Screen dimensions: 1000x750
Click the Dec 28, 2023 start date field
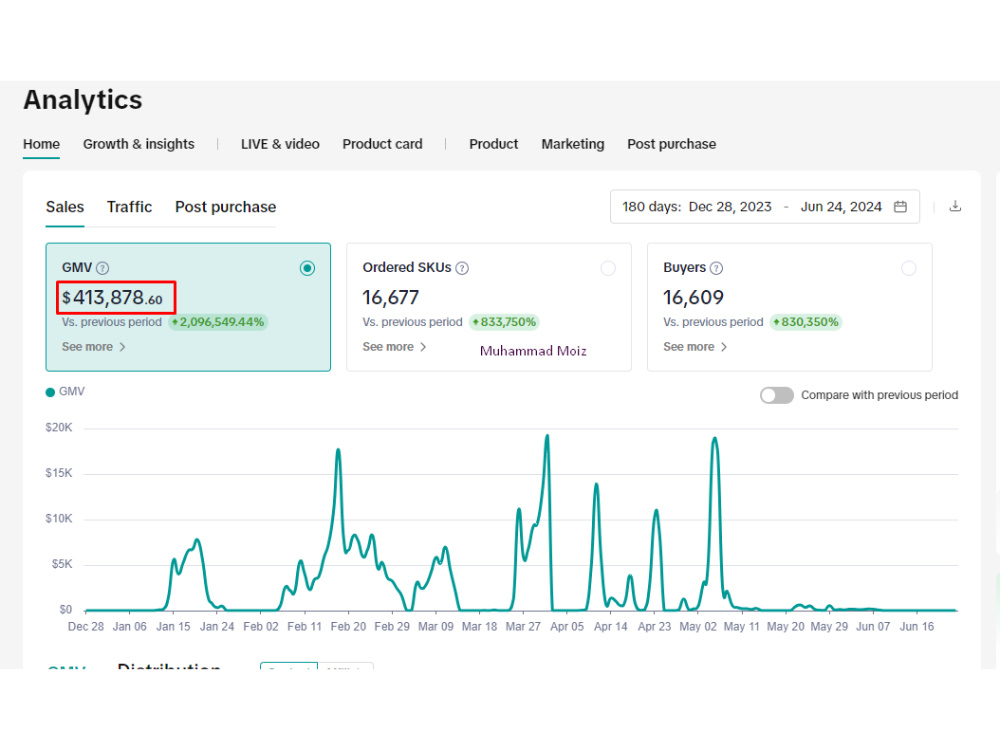click(x=730, y=207)
